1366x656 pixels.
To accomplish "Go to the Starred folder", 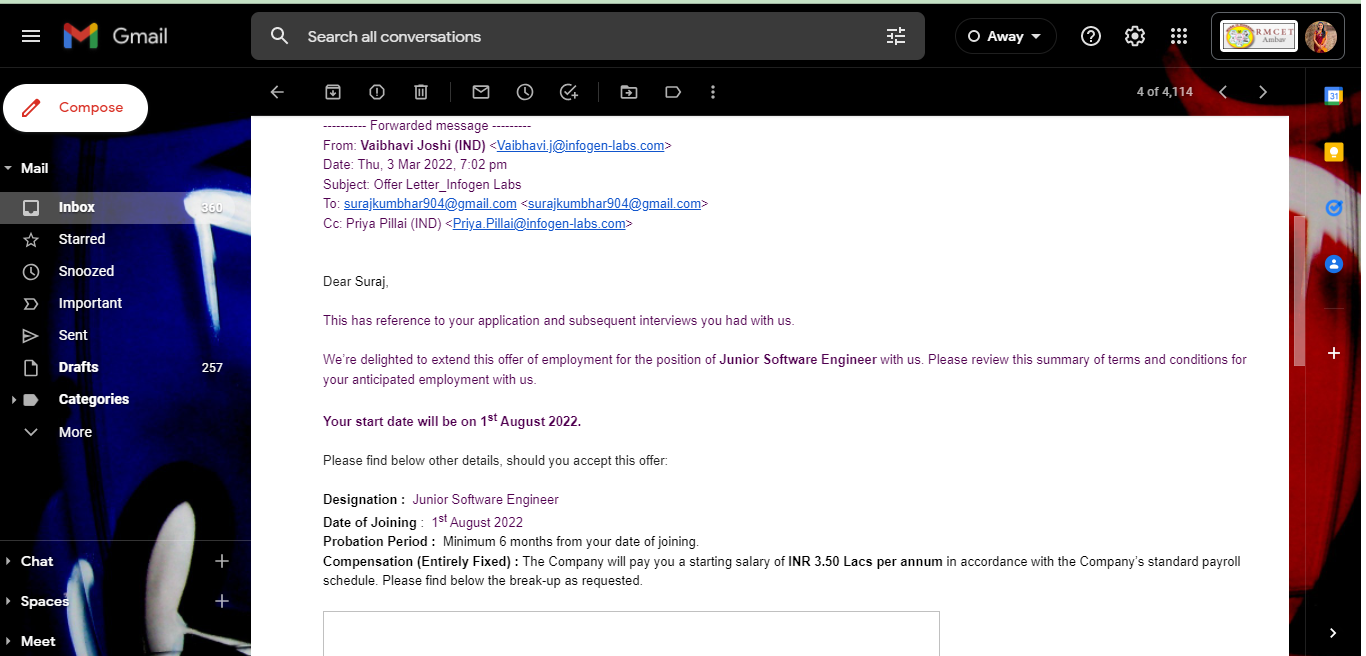I will [x=82, y=239].
